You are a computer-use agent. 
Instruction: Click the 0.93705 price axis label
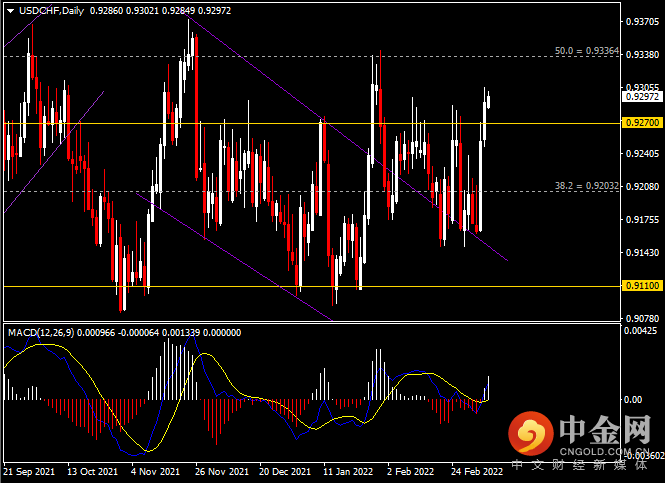[x=640, y=21]
